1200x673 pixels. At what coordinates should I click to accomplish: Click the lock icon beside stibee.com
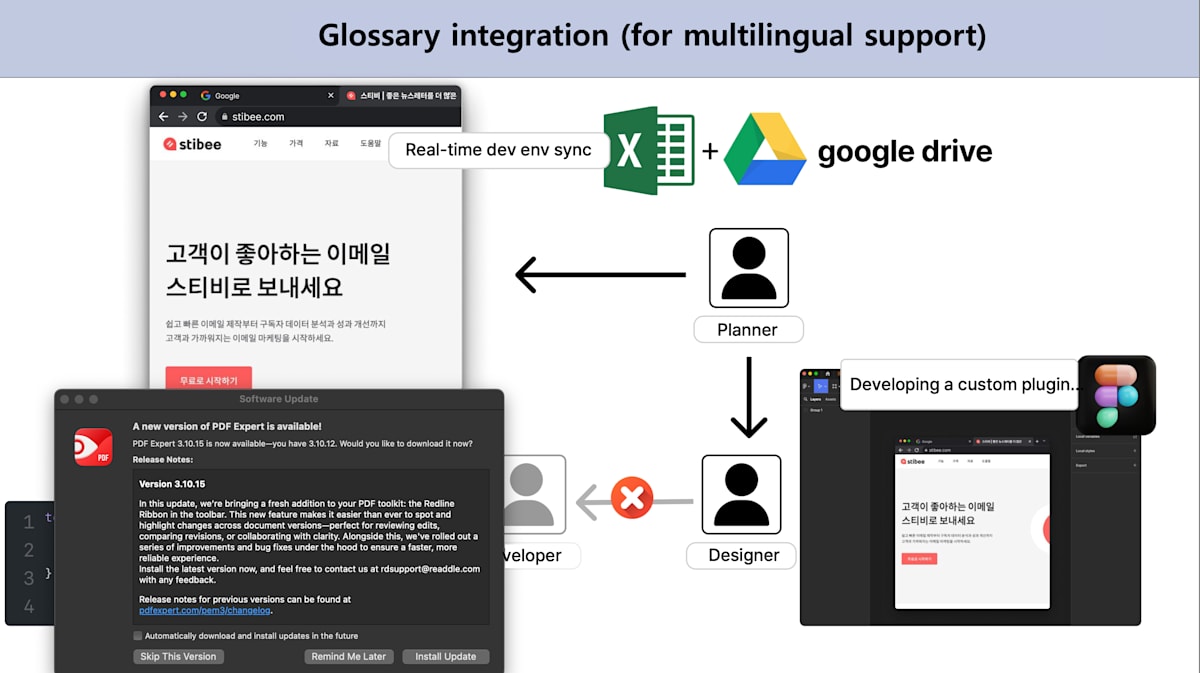pos(223,117)
